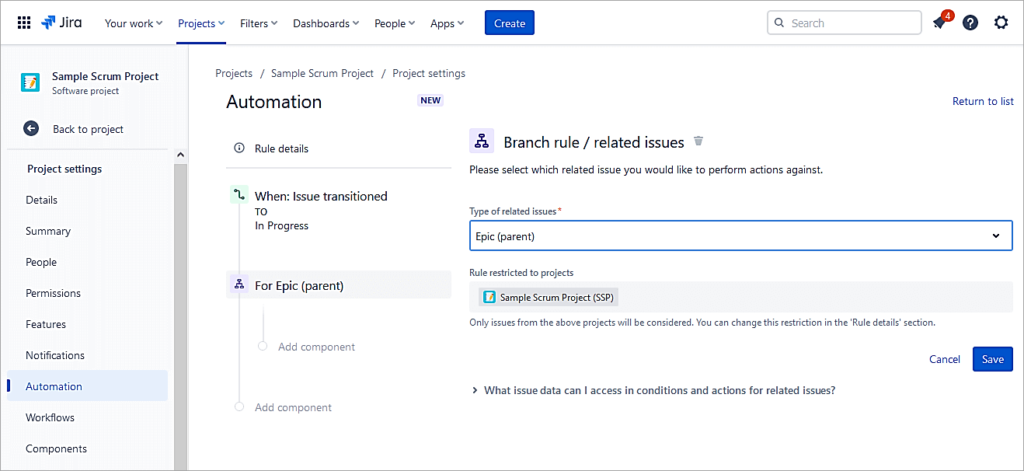Open the settings gear icon
Screen dimensions: 1024x471
[x=1001, y=23]
